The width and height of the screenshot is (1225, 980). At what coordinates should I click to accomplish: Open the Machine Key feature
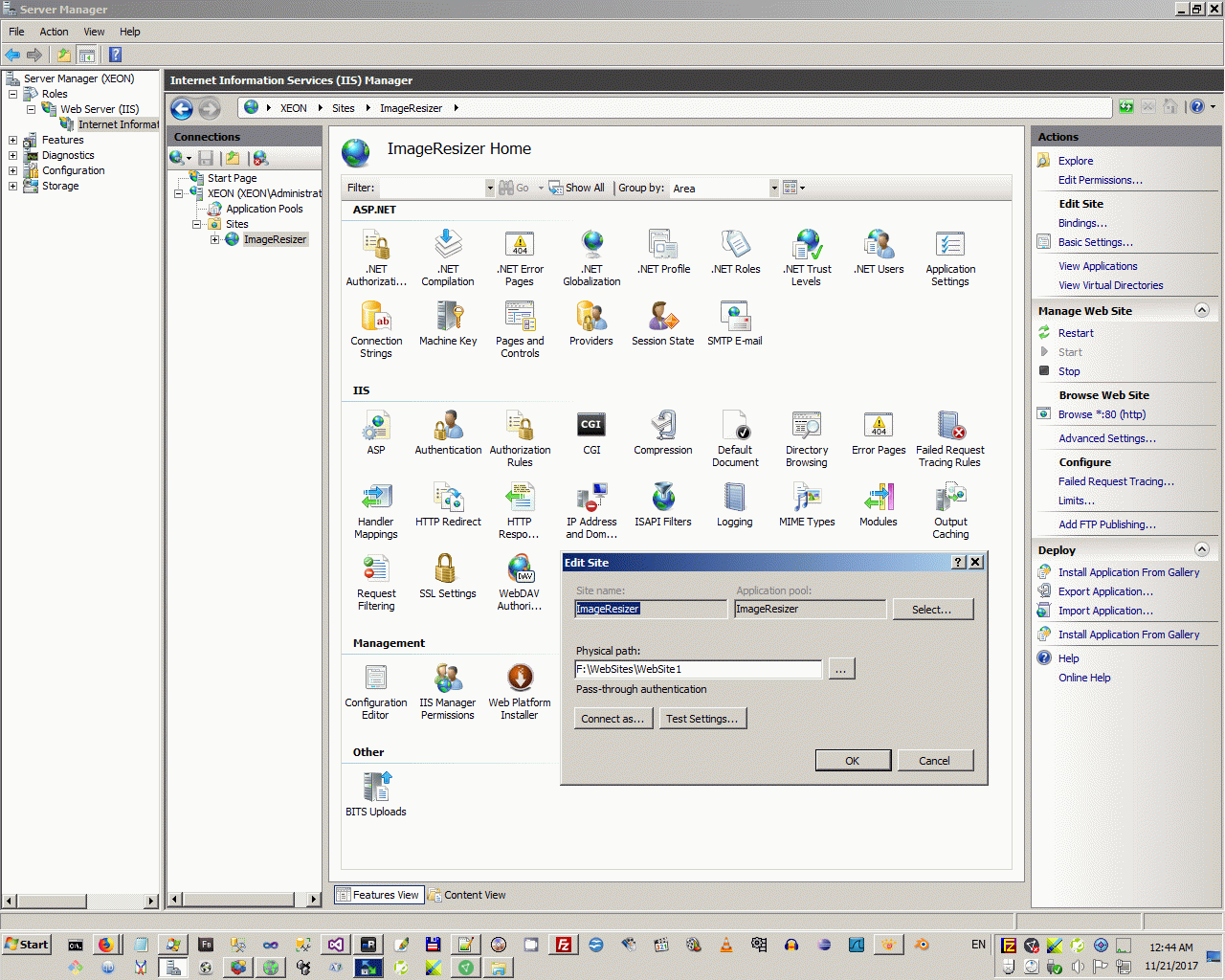pyautogui.click(x=448, y=323)
